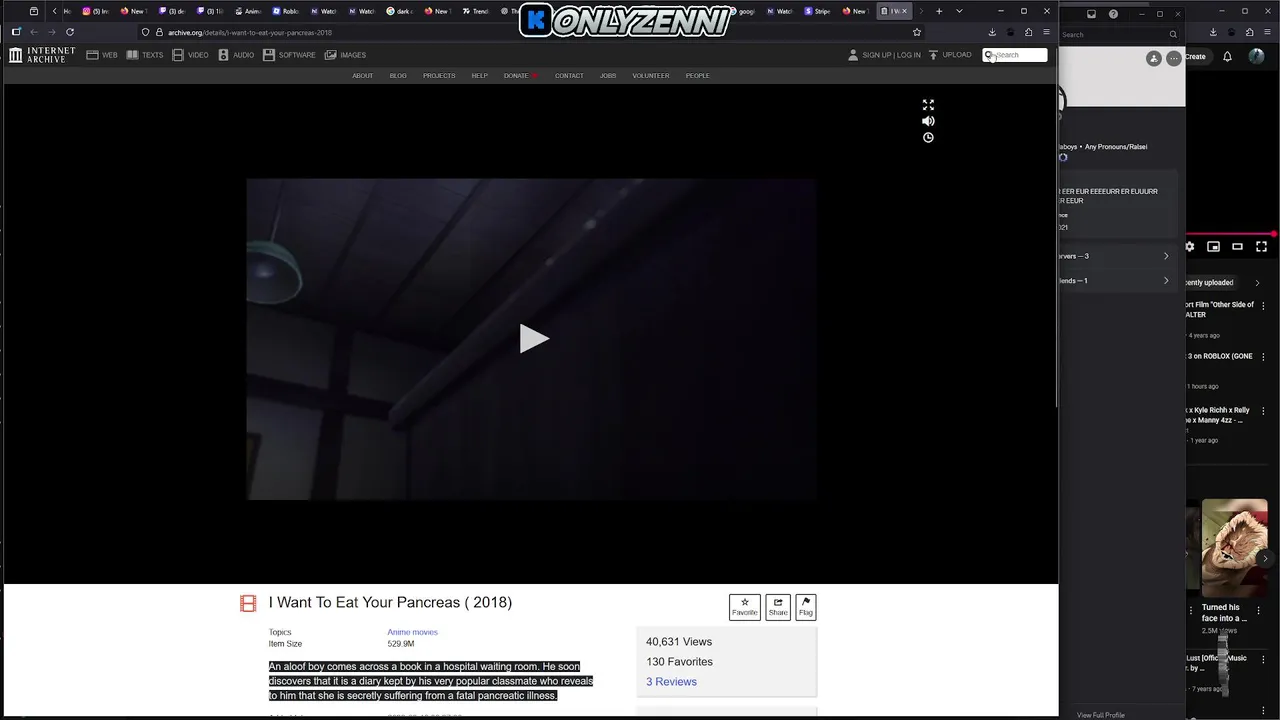
Task: Switch to the Instagram tab
Action: [95, 11]
